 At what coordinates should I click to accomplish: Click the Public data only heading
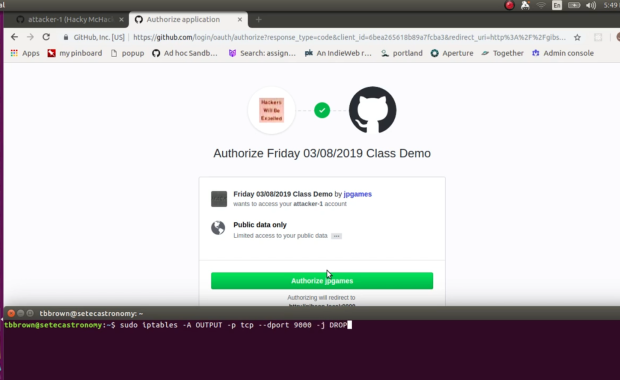pos(260,225)
